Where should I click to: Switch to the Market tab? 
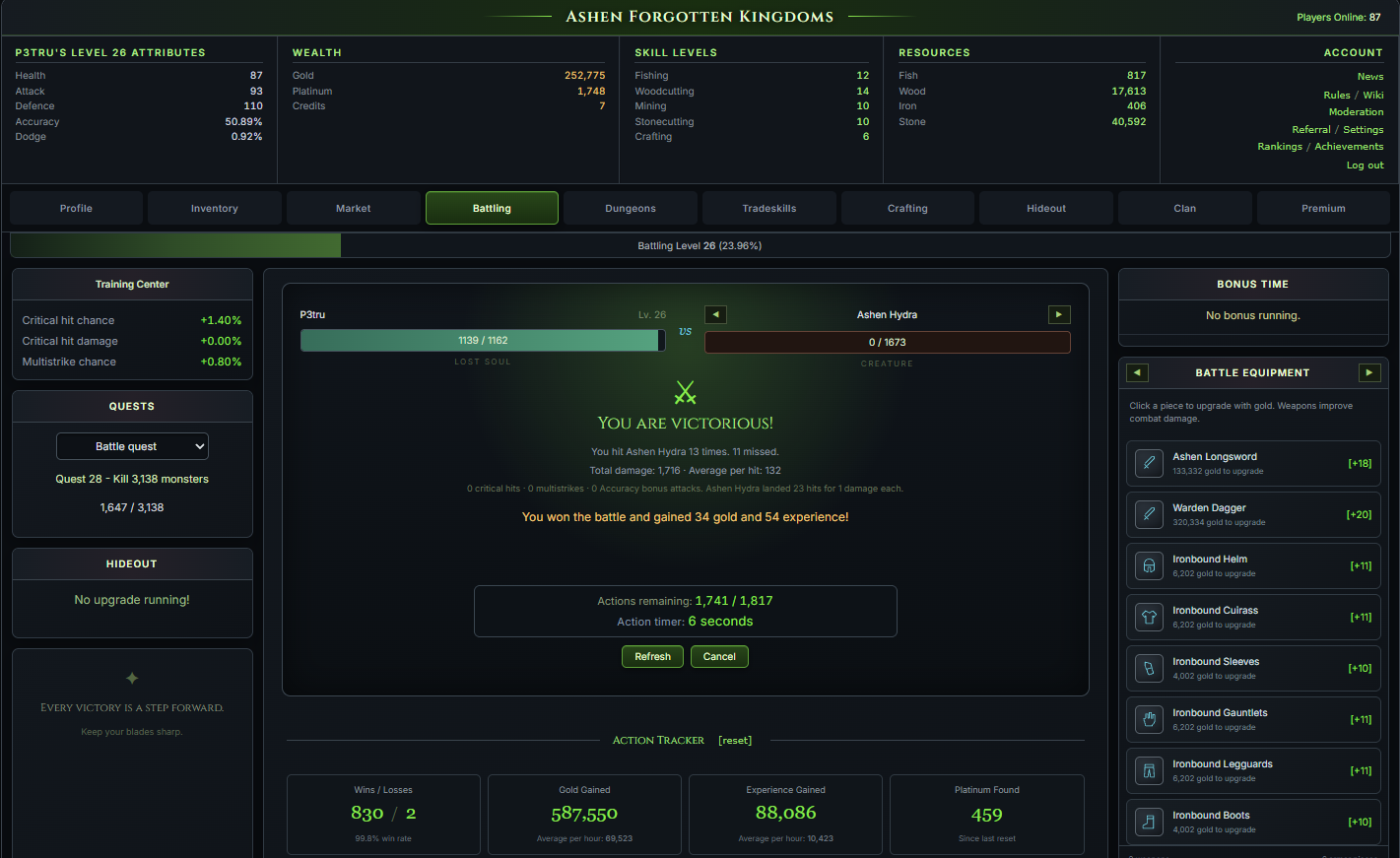tap(354, 208)
